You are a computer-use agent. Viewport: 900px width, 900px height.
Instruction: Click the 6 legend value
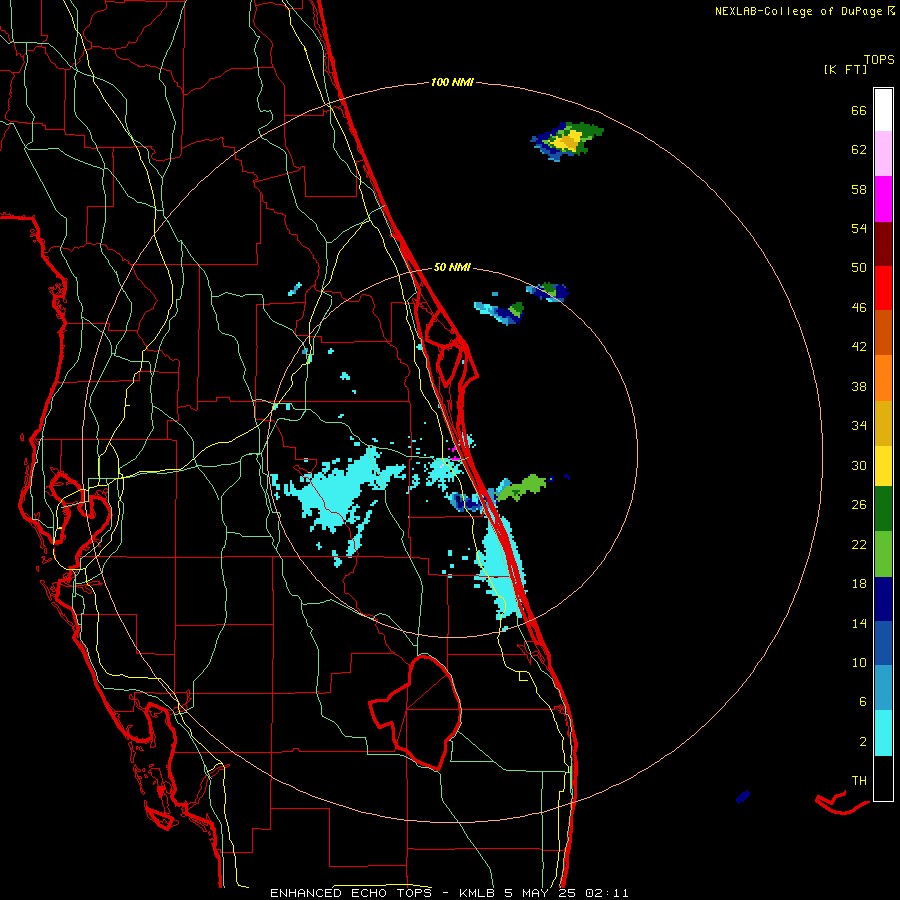coord(862,702)
